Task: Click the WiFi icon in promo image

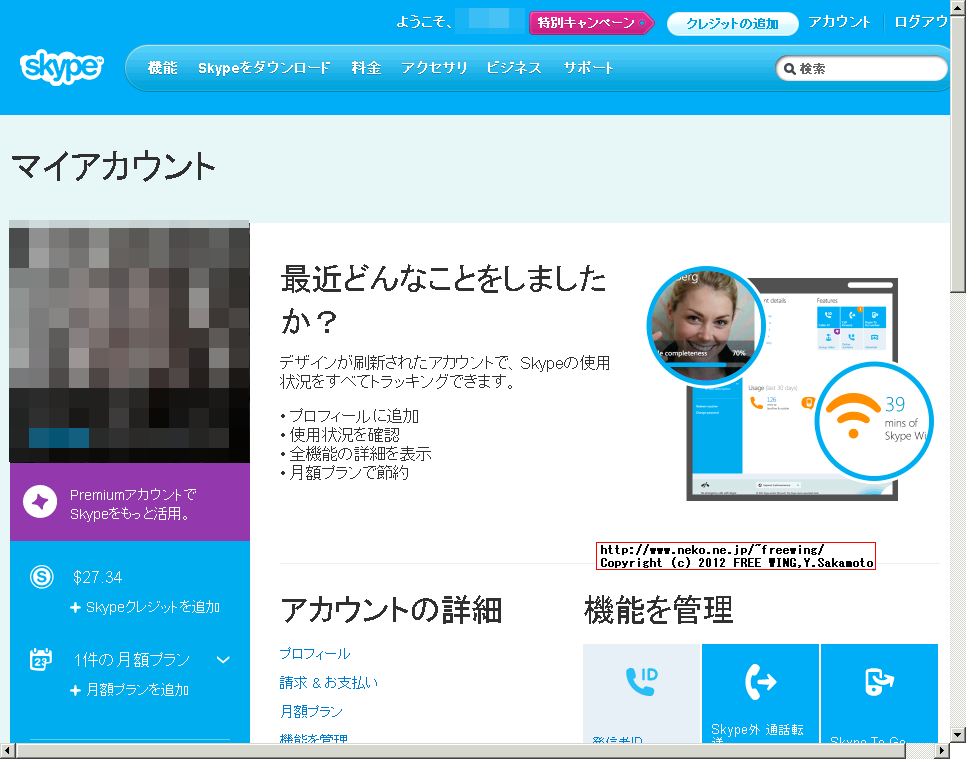Action: [x=853, y=416]
